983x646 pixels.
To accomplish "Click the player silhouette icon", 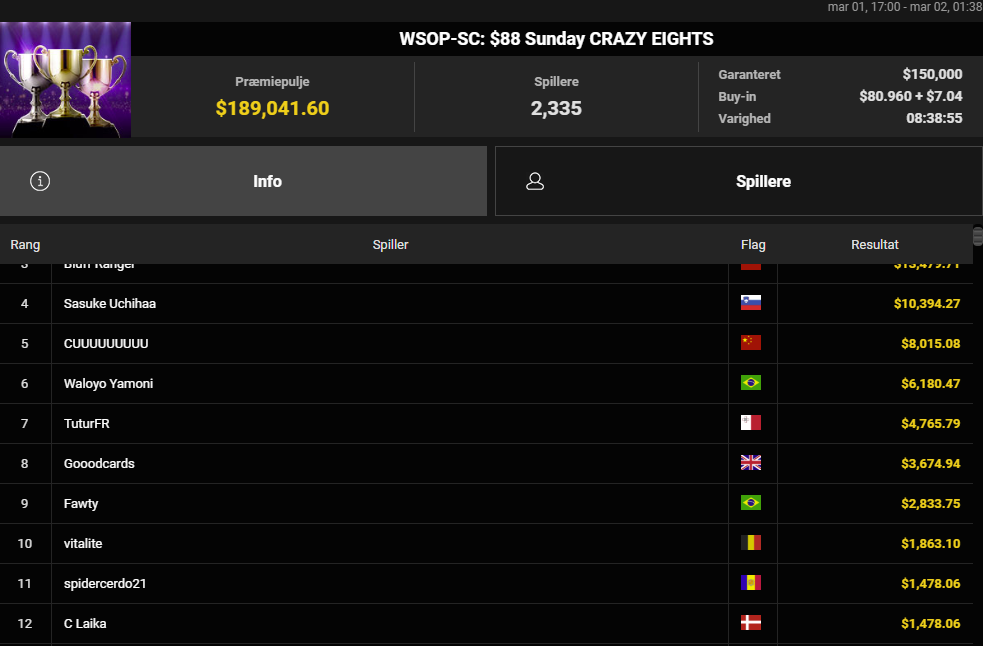I will click(535, 181).
